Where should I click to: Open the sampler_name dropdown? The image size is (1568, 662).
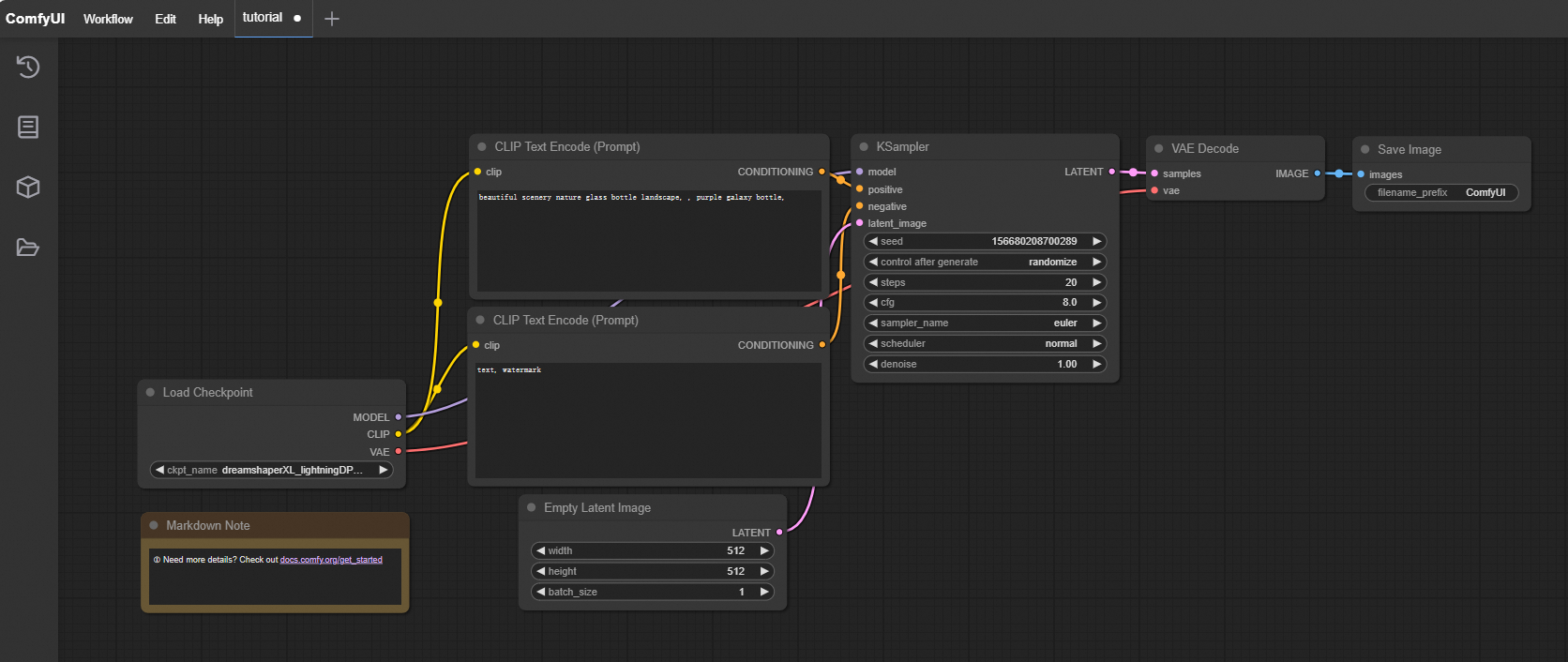pos(985,323)
